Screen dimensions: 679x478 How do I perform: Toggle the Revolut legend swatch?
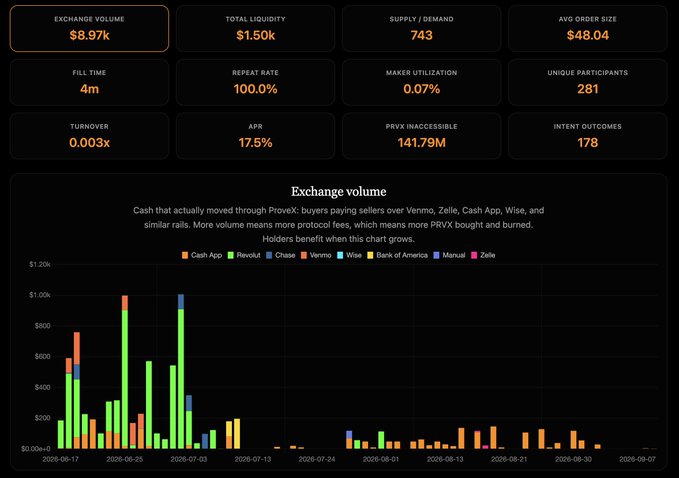pos(231,255)
